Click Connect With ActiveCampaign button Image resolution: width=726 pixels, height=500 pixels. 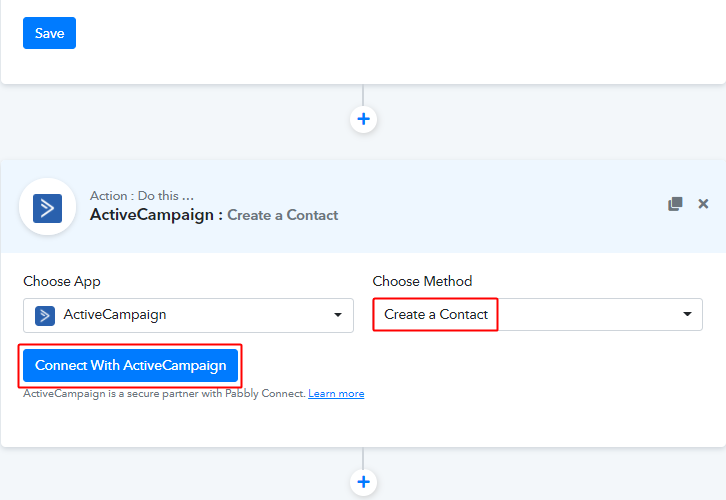pyautogui.click(x=131, y=366)
